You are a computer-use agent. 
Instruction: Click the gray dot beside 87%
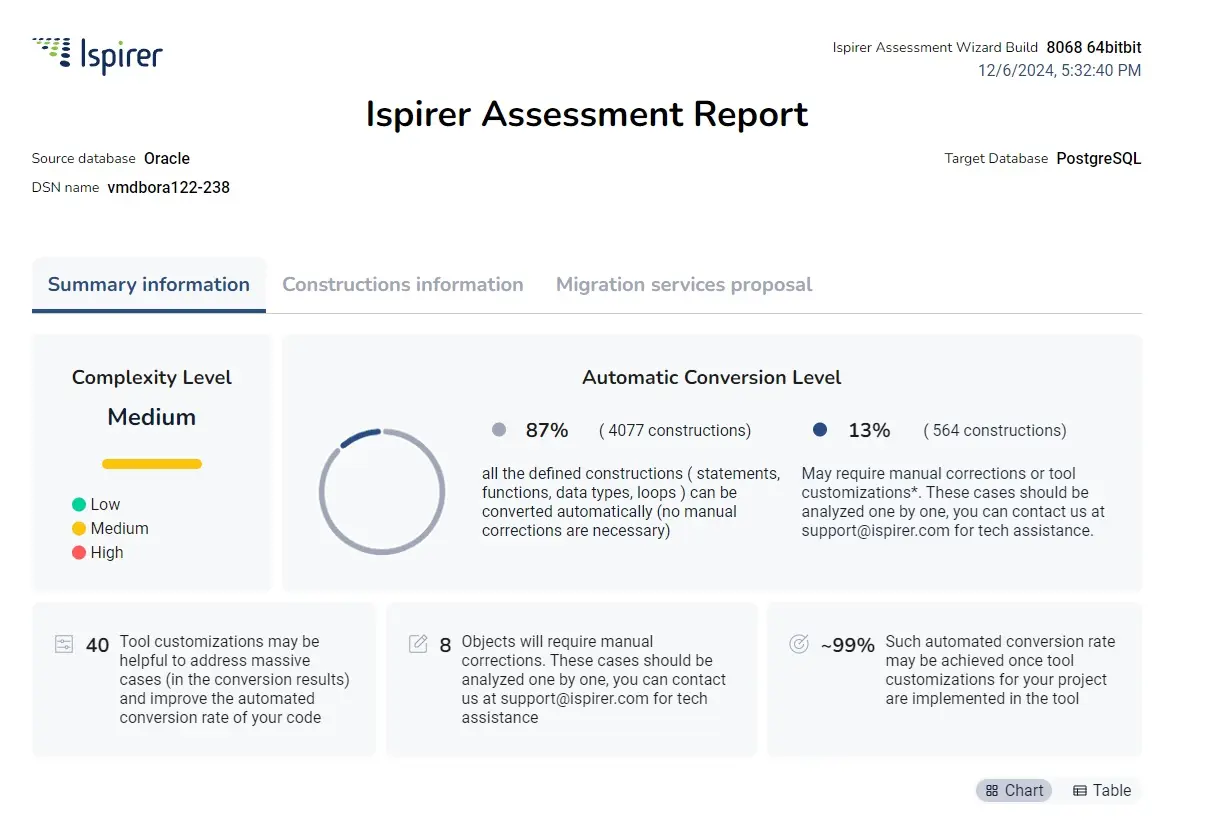click(x=499, y=430)
